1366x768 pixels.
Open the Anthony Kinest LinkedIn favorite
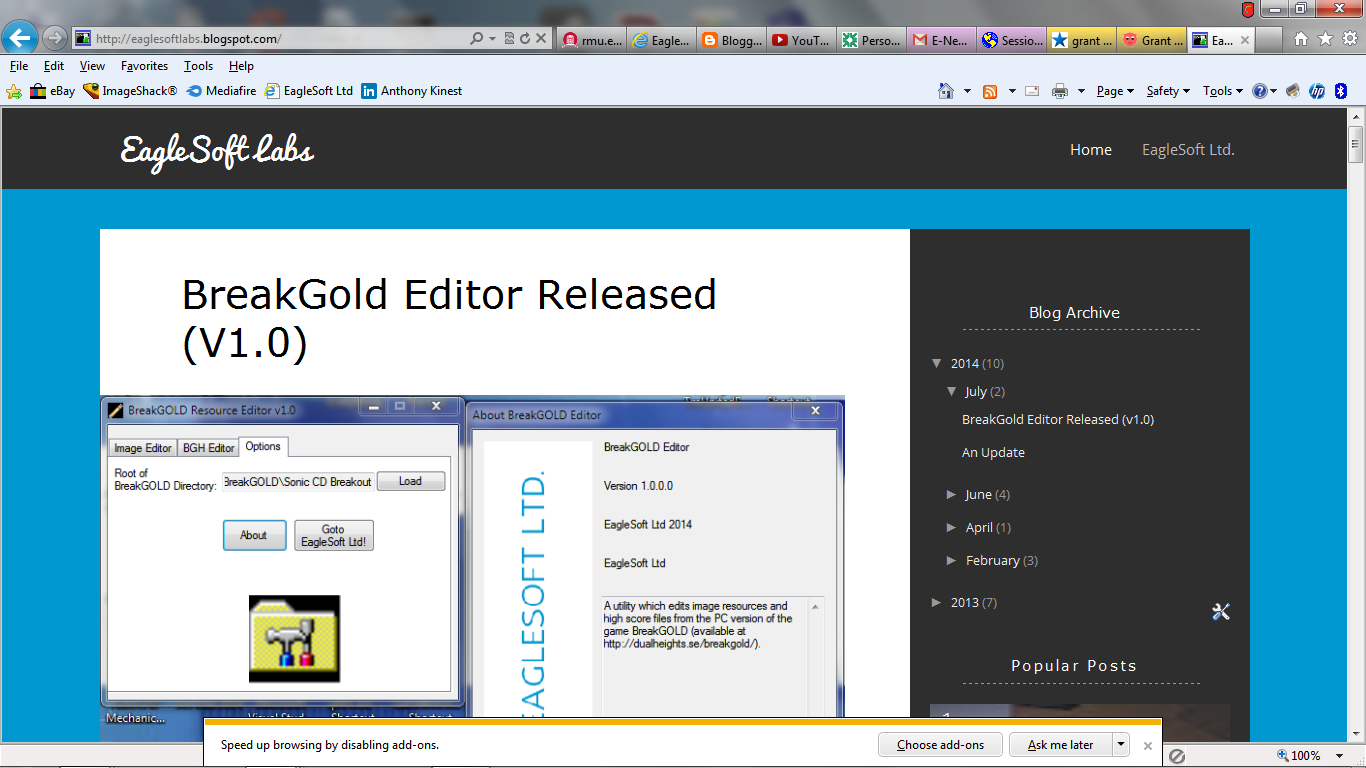pyautogui.click(x=412, y=91)
